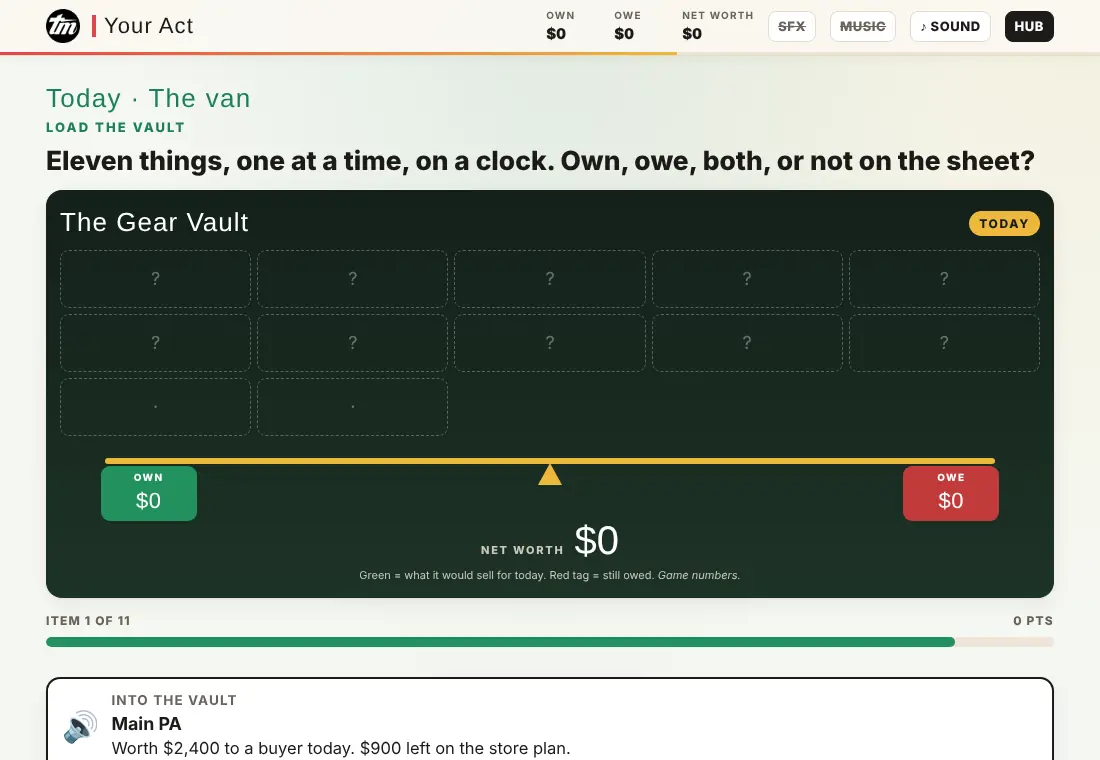Click the header OWN $0 value

[556, 34]
